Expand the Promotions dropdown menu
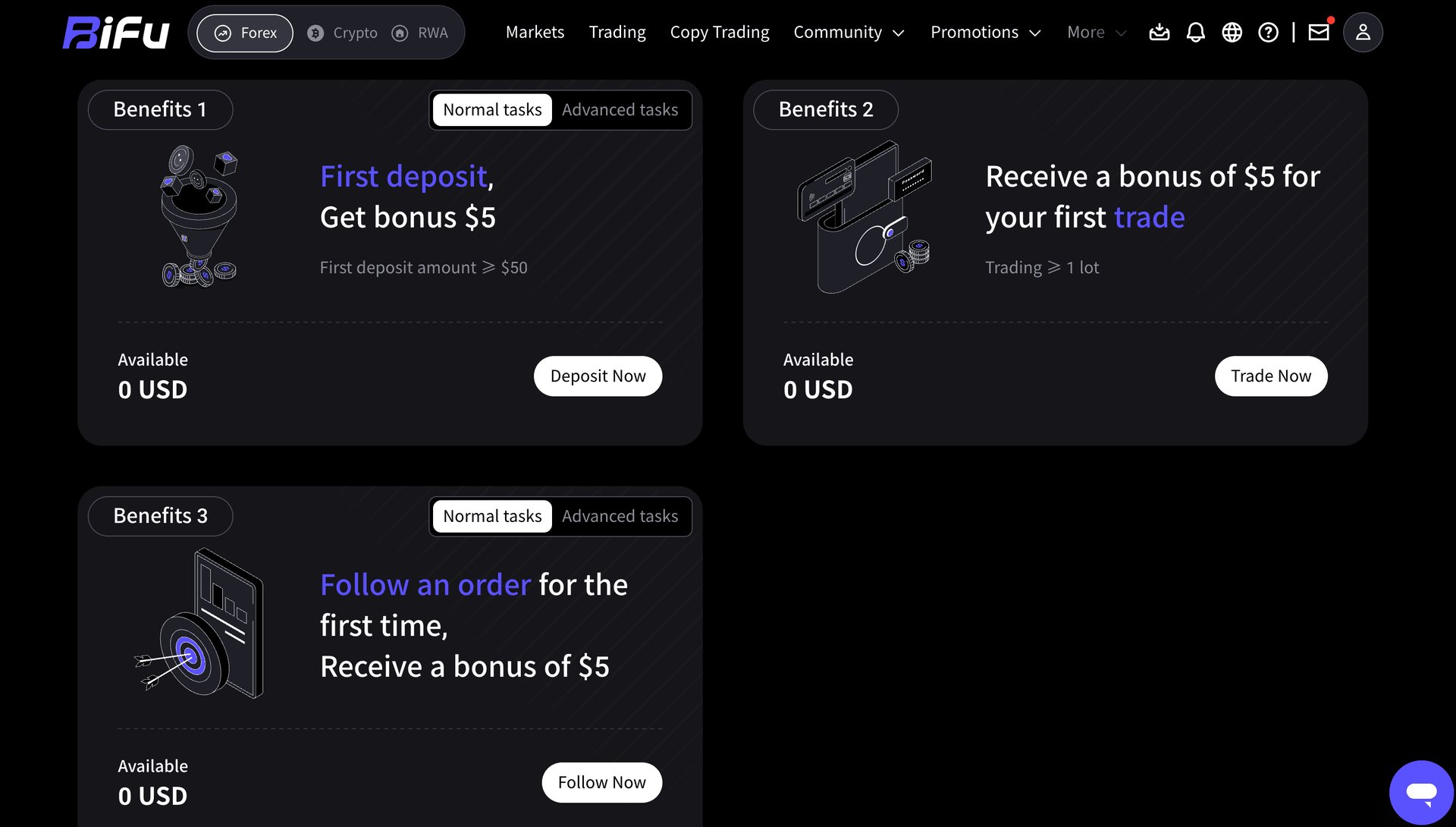The height and width of the screenshot is (827, 1456). [985, 33]
